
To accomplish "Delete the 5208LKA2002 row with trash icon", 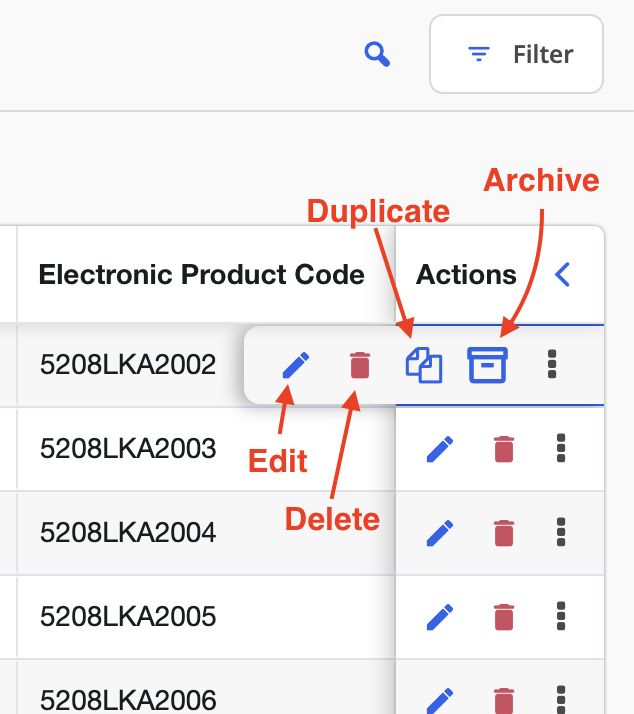I will 360,365.
